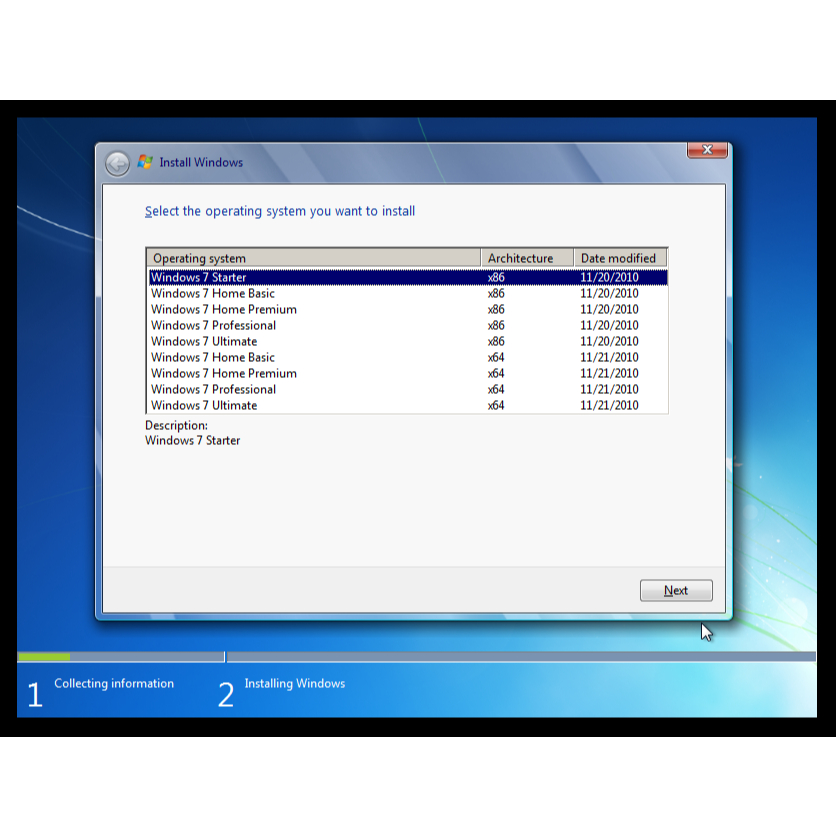Select Windows 7 Home Premium x64
Viewport: 836px width, 836px height.
point(408,373)
